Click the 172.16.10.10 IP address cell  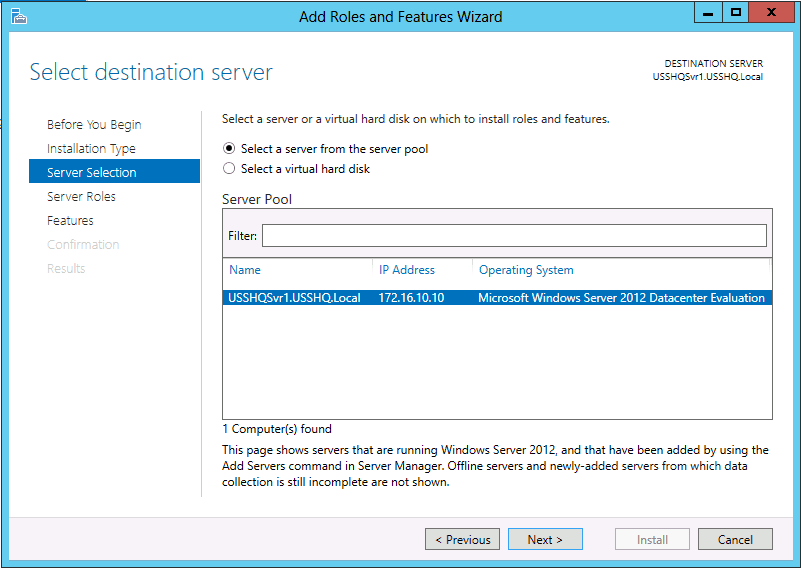coord(411,298)
